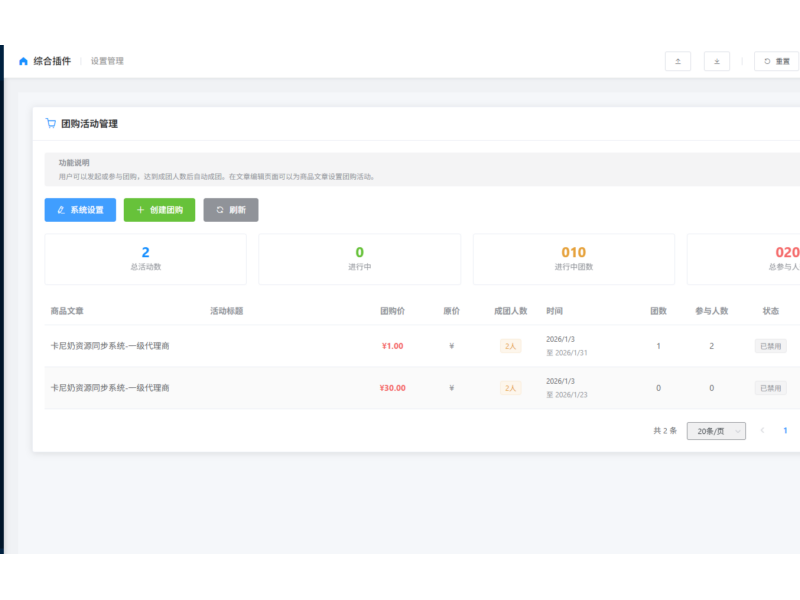Click the 总活动数 statistics card
The image size is (800, 600).
pyautogui.click(x=145, y=259)
